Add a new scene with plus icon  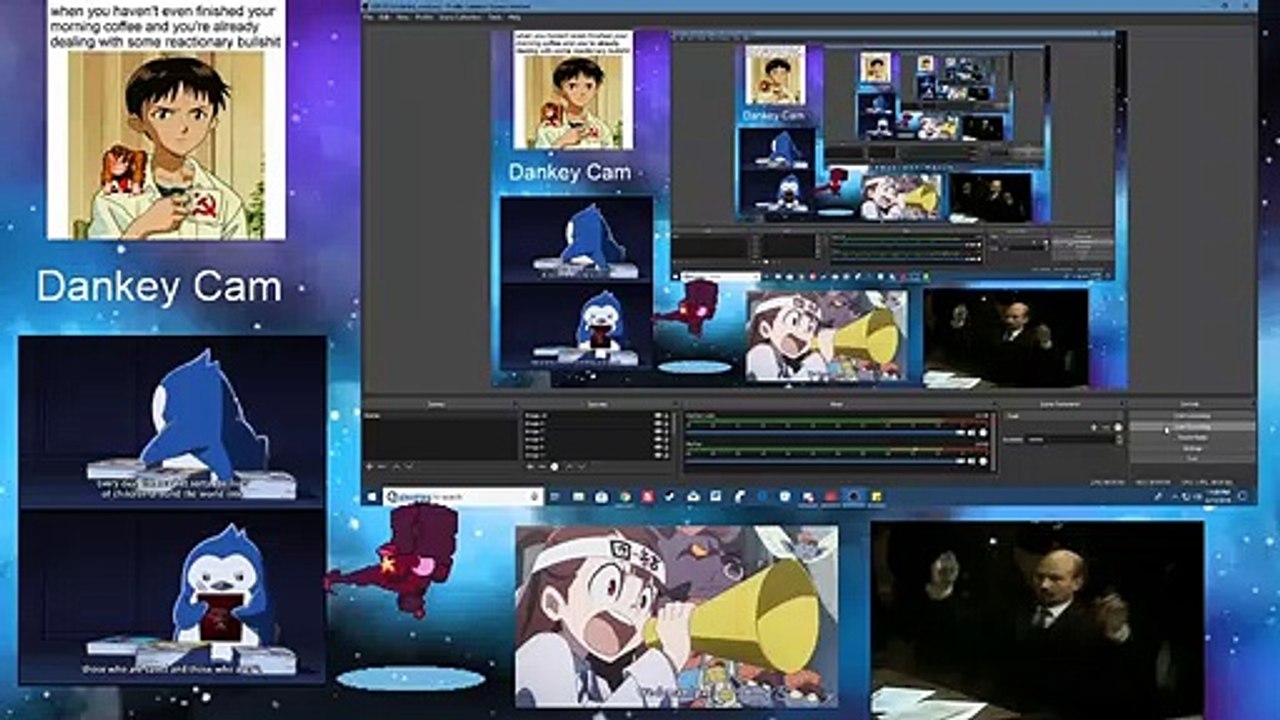(369, 467)
